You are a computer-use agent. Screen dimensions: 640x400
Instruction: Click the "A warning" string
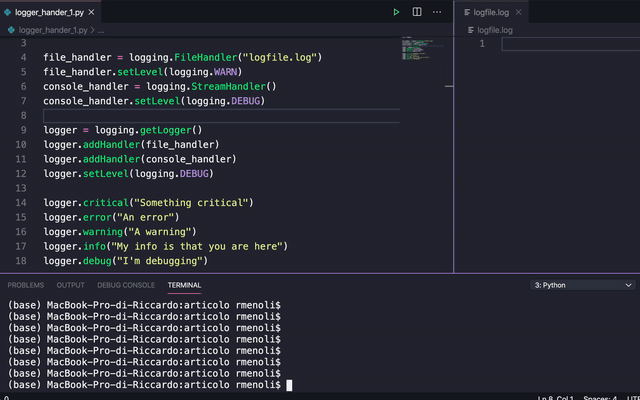pos(160,232)
